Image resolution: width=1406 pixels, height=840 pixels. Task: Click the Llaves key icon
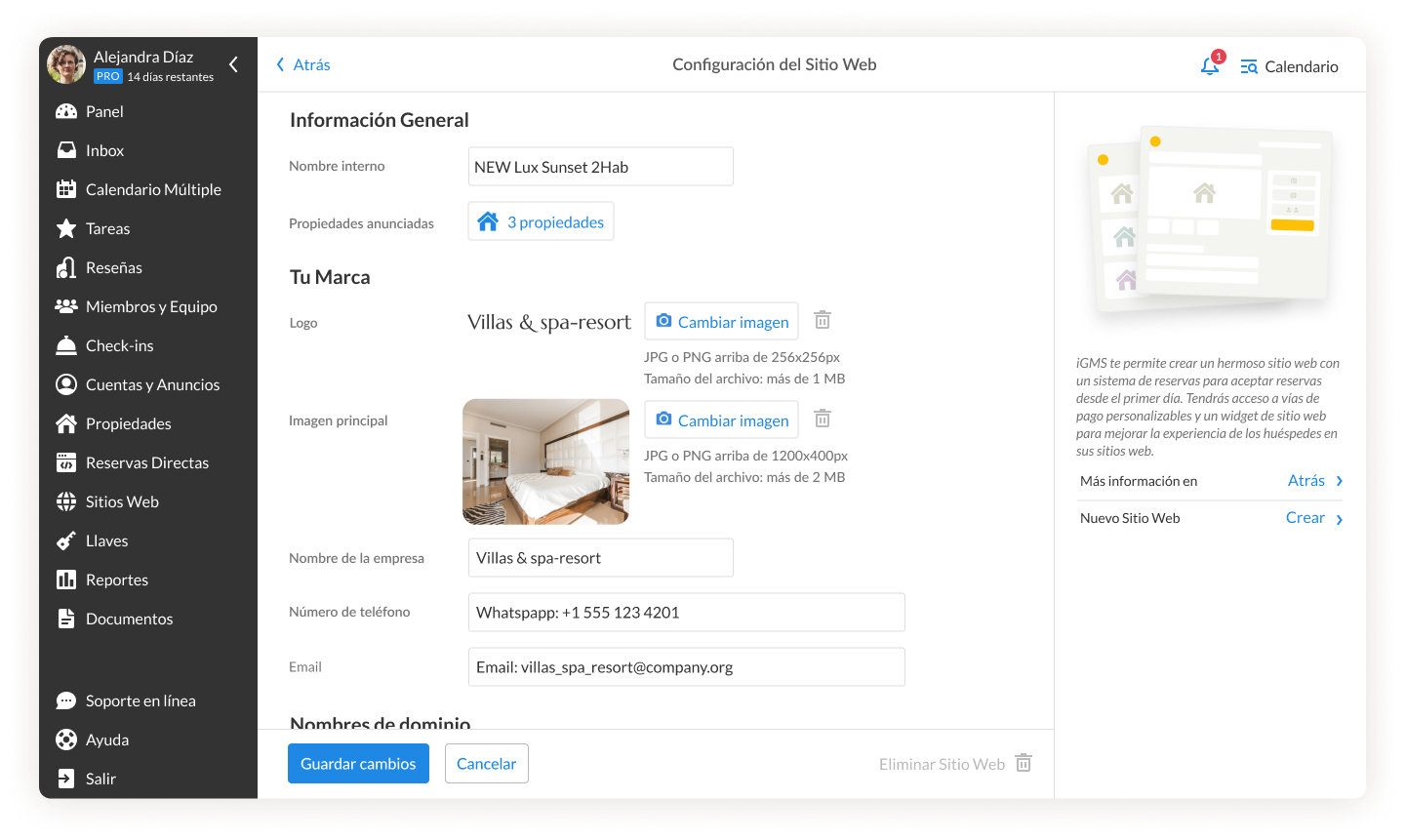click(x=66, y=540)
